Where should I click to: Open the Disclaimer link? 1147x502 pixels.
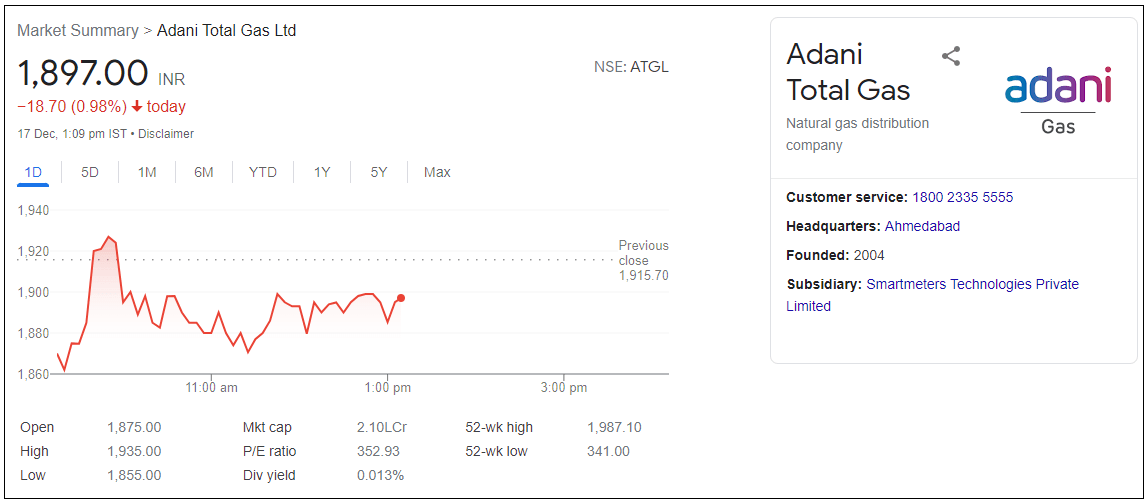166,134
